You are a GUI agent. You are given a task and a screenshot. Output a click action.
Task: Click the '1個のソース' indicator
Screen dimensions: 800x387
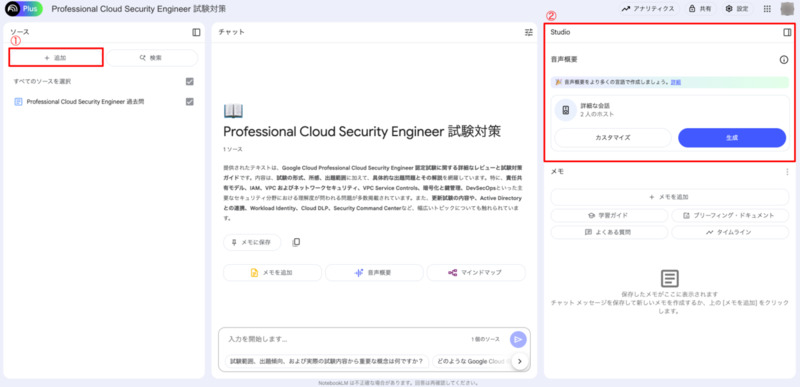[485, 340]
